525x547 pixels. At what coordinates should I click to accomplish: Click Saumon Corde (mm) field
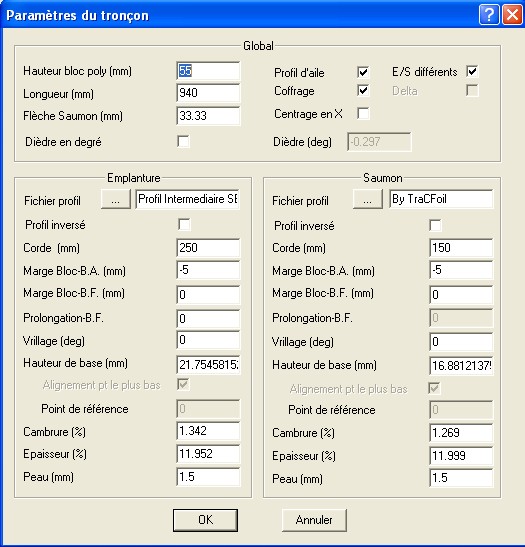point(461,248)
